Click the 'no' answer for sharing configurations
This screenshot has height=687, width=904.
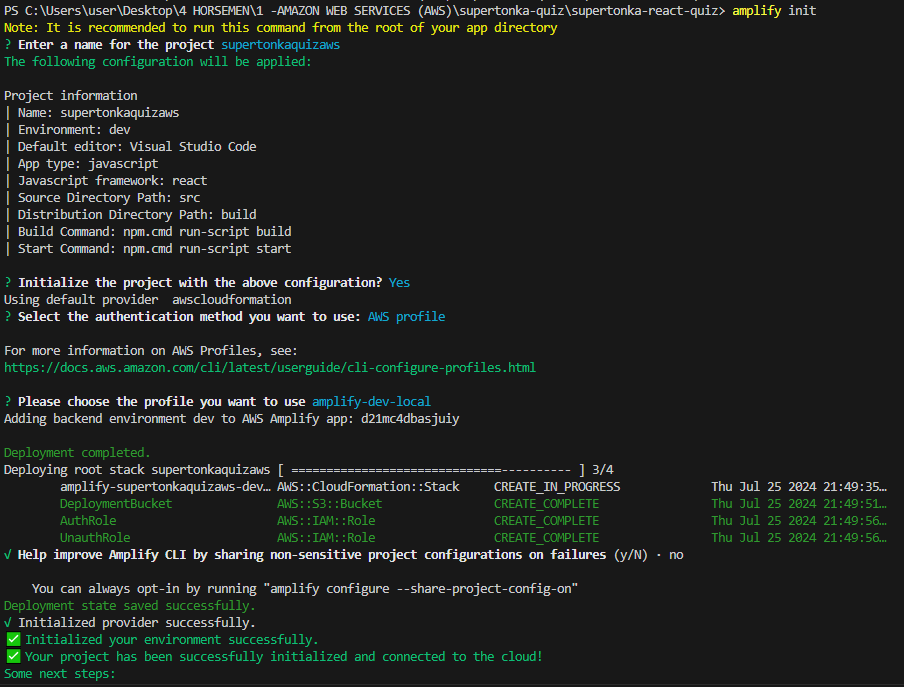[x=676, y=555]
